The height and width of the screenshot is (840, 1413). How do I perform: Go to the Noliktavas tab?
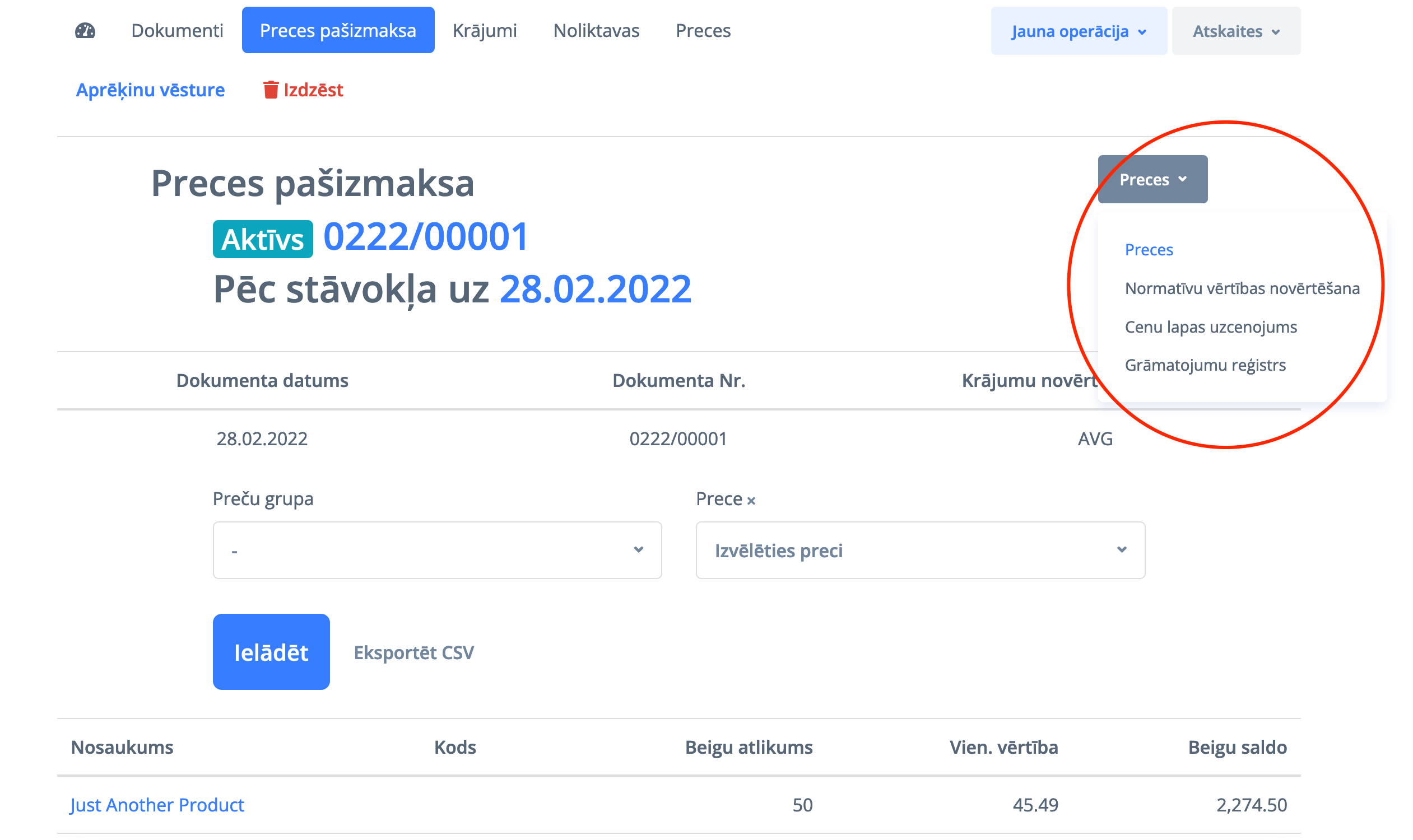pos(596,31)
